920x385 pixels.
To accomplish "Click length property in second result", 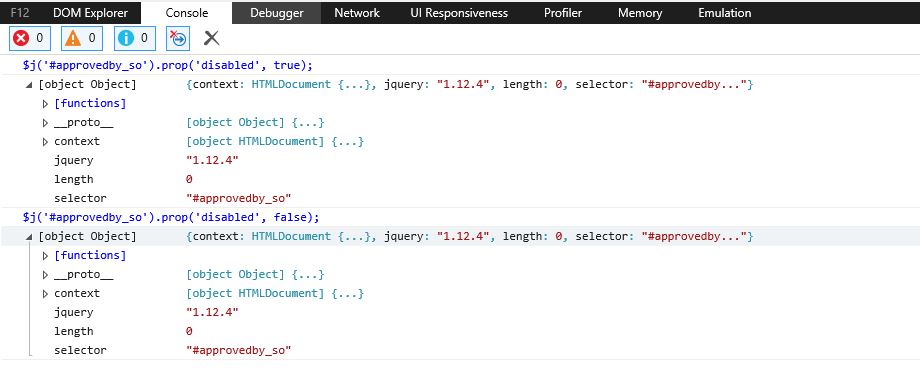I will pos(73,331).
